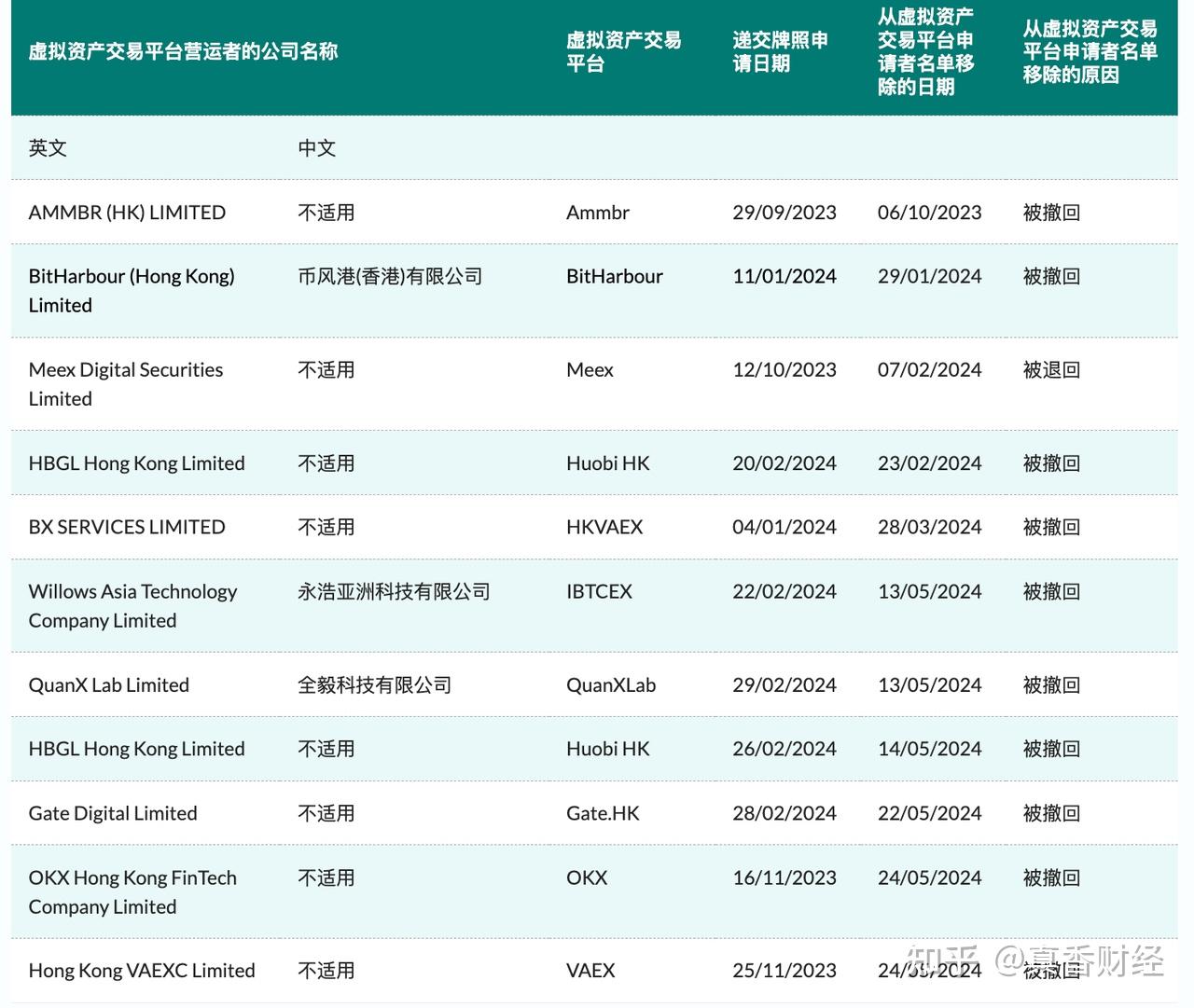
Task: Click the OKX platform cell
Action: coord(587,878)
